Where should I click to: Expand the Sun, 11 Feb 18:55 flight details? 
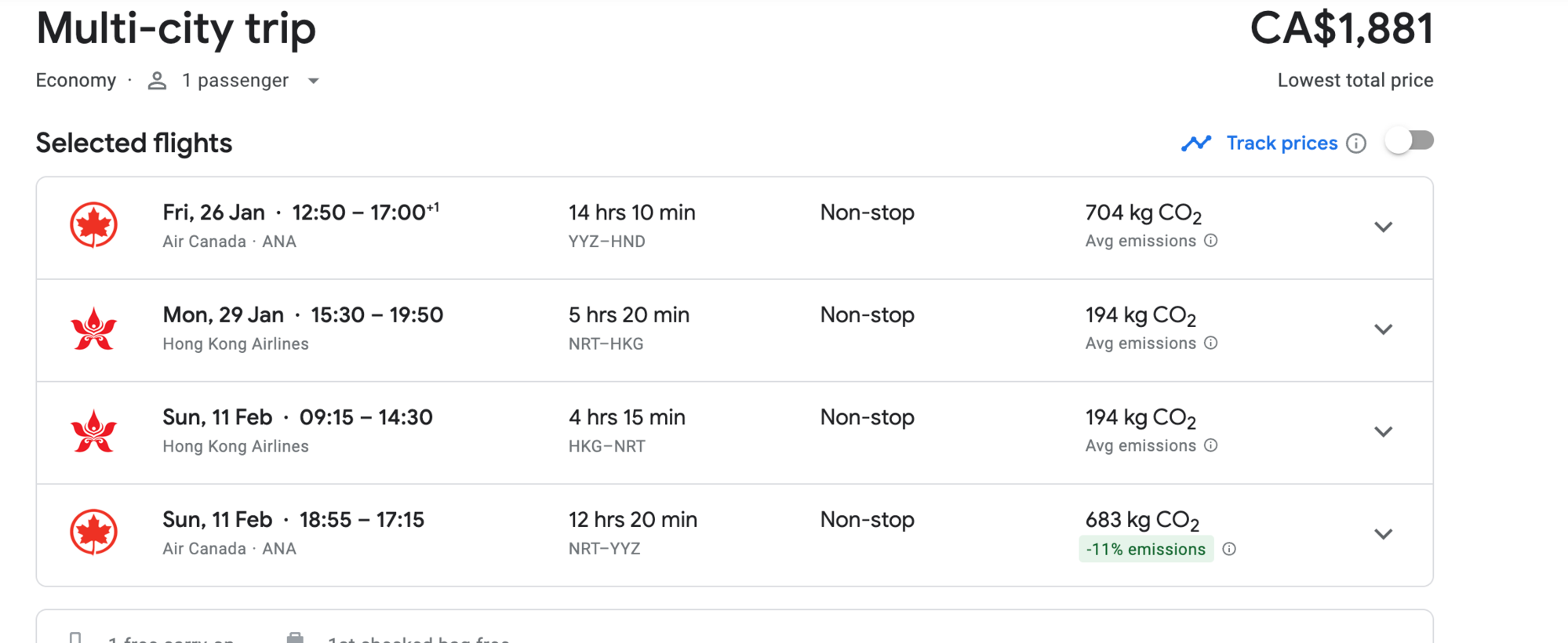[1384, 534]
